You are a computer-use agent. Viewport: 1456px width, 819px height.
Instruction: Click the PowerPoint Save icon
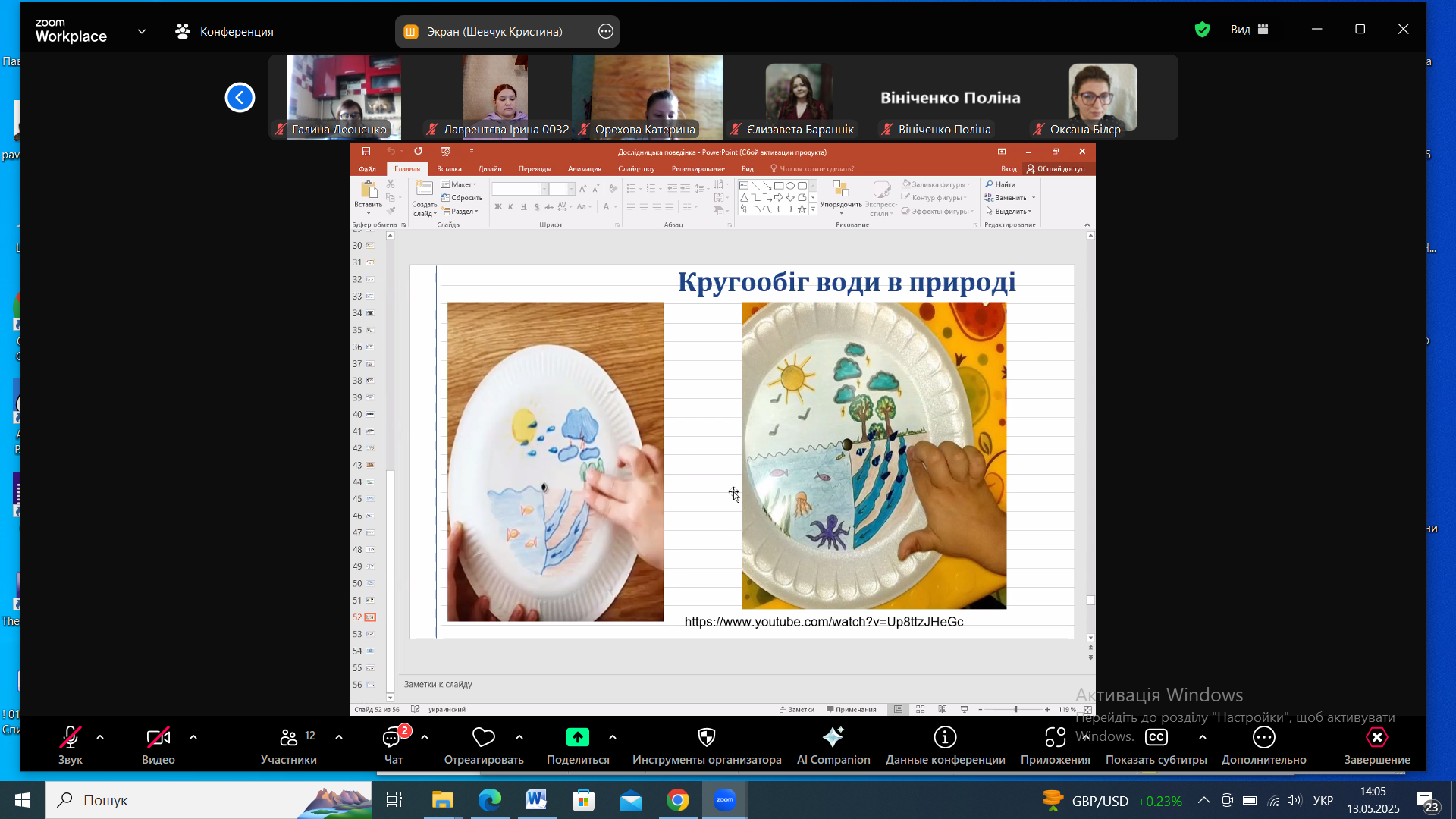366,152
